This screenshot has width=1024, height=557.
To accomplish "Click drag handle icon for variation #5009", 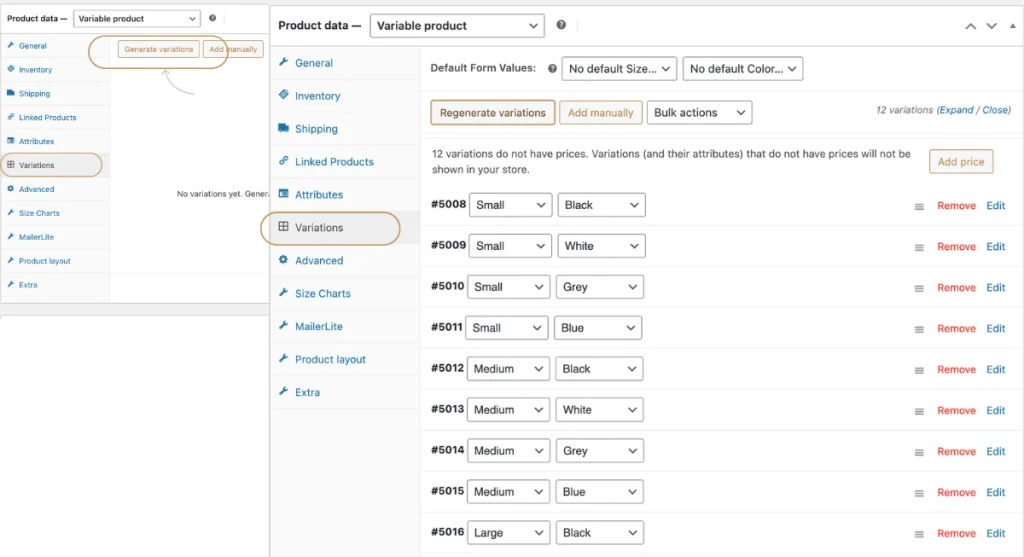I will 919,247.
